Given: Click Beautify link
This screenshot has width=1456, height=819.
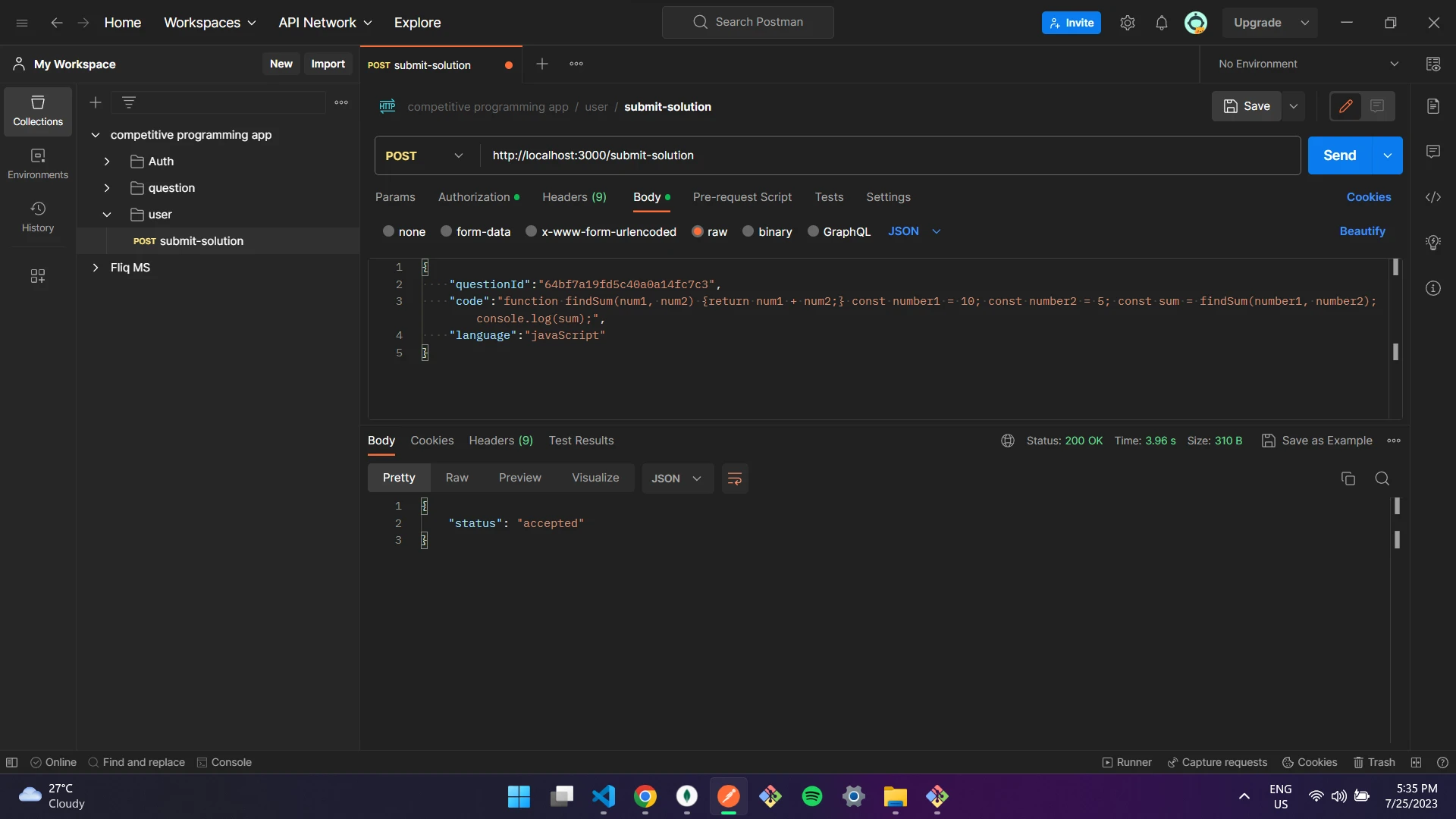Looking at the screenshot, I should click(x=1362, y=231).
